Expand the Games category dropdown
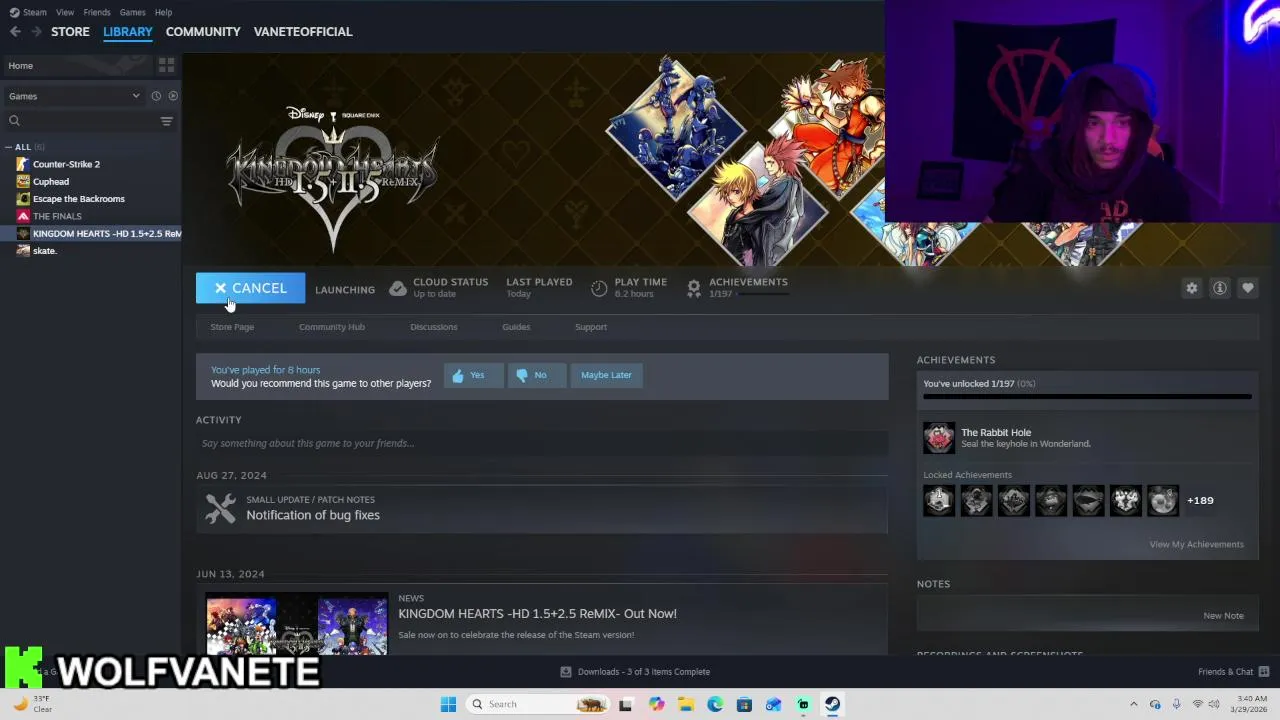The height and width of the screenshot is (720, 1280). coord(73,96)
